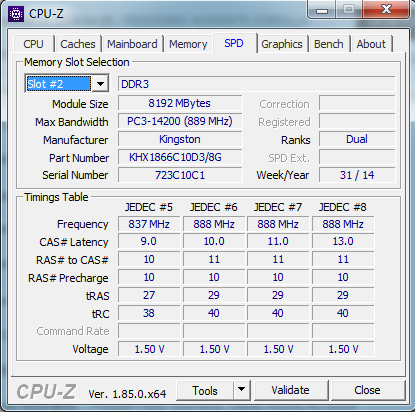Close the window with the red X
This screenshot has width=415, height=412.
pos(386,9)
